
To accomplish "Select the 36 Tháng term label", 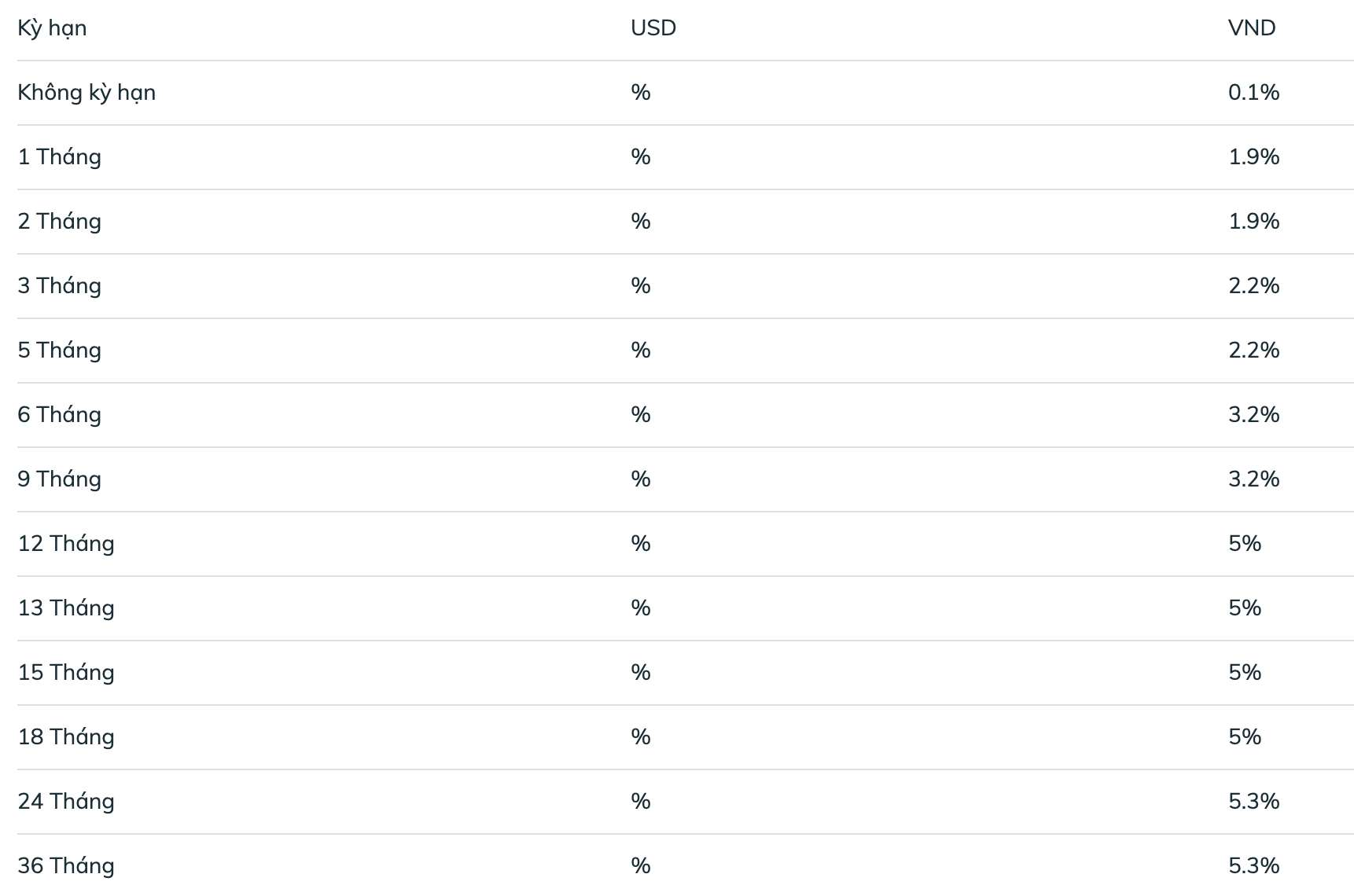I will (x=66, y=866).
